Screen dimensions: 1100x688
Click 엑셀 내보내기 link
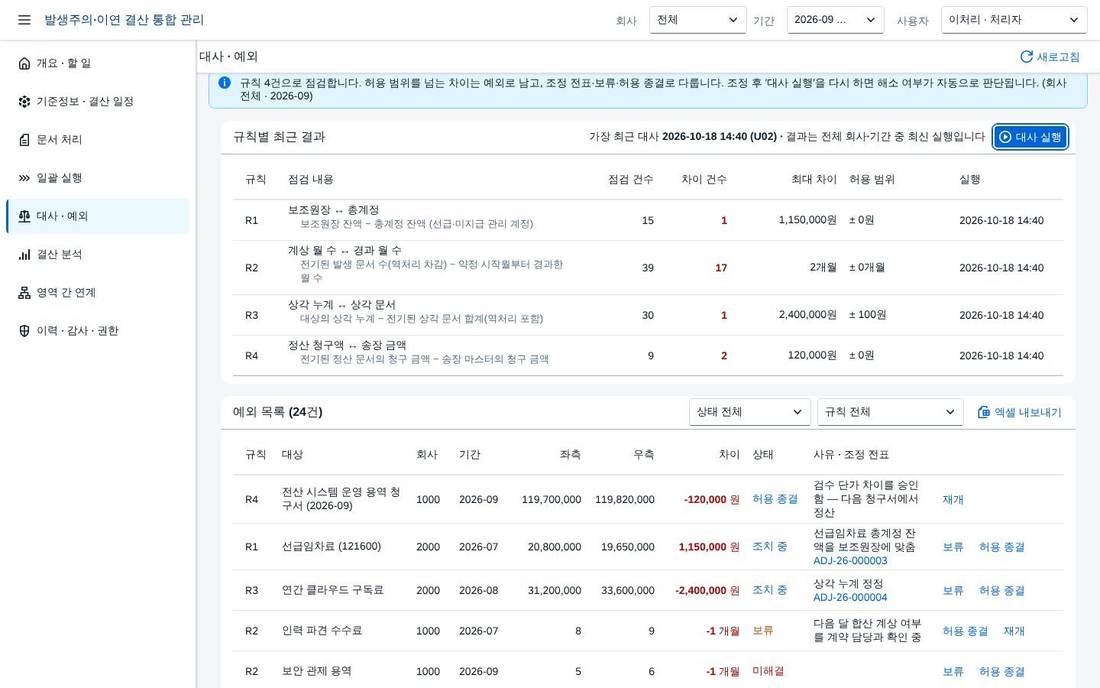click(1019, 412)
